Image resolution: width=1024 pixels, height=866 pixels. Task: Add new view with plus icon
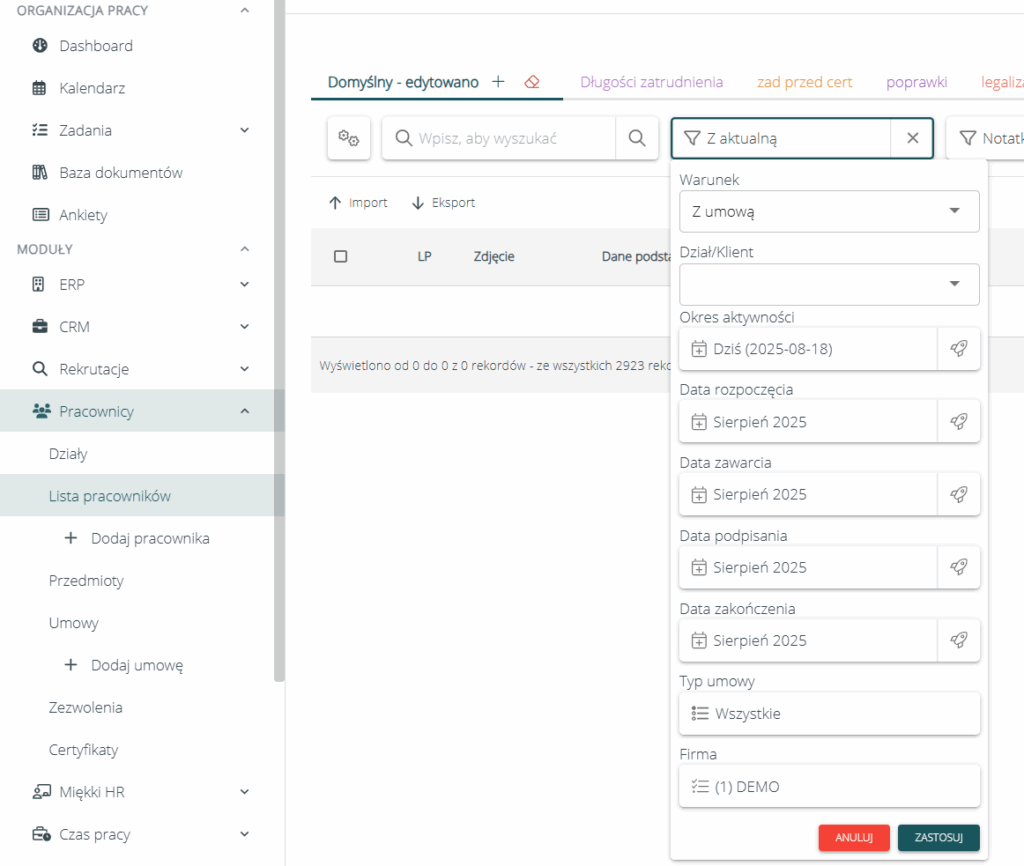pos(498,82)
